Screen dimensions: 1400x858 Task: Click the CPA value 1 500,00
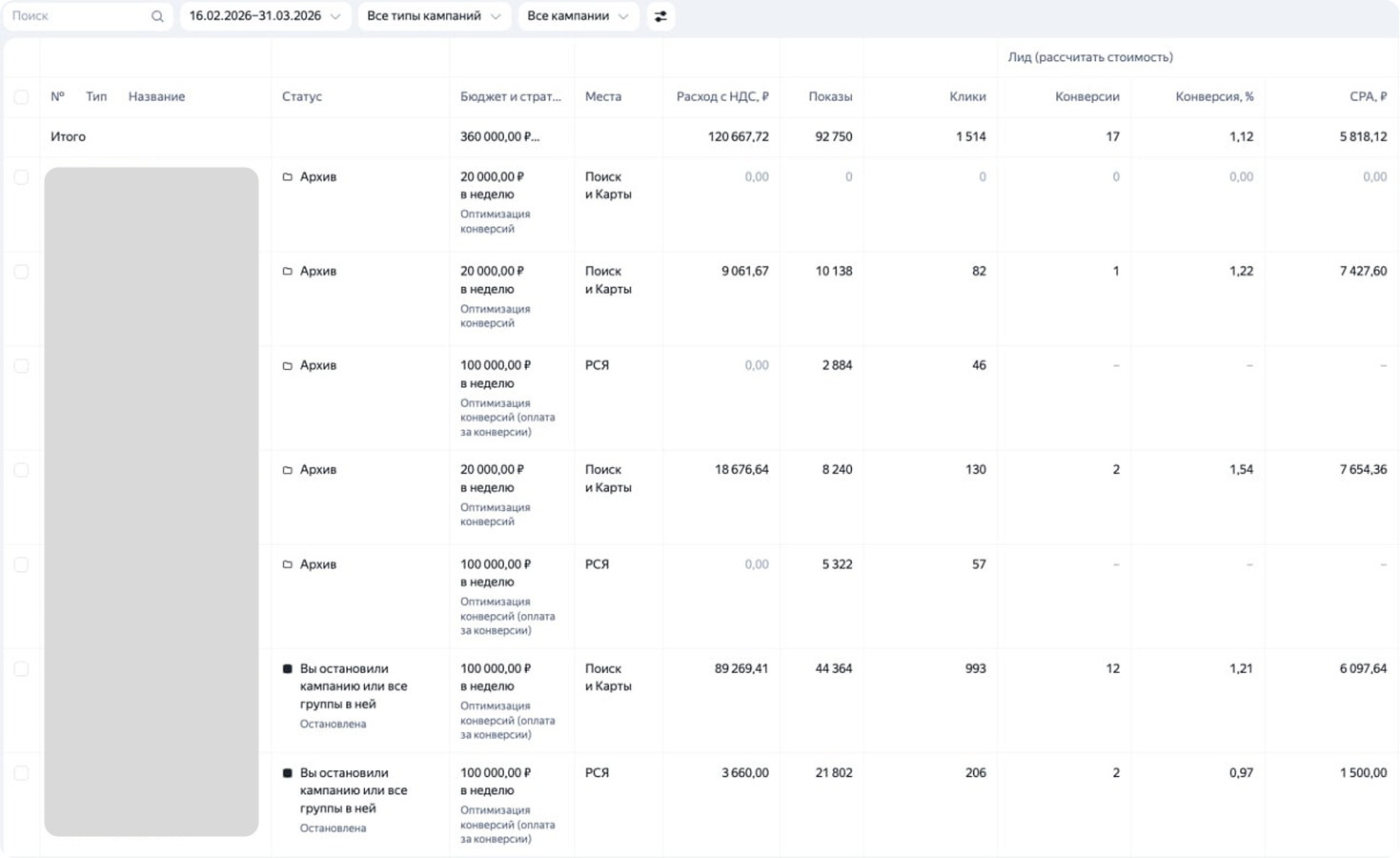[1363, 772]
